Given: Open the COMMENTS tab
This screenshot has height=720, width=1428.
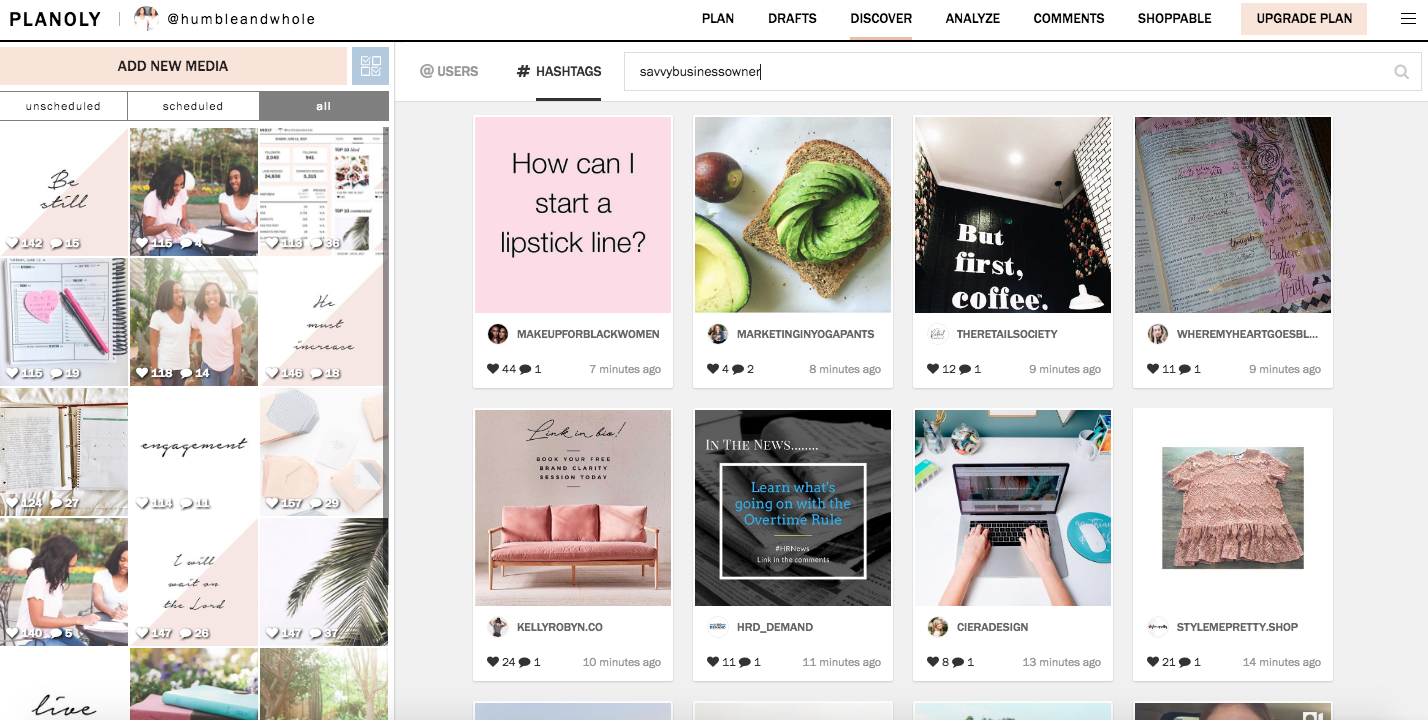Looking at the screenshot, I should [x=1069, y=18].
